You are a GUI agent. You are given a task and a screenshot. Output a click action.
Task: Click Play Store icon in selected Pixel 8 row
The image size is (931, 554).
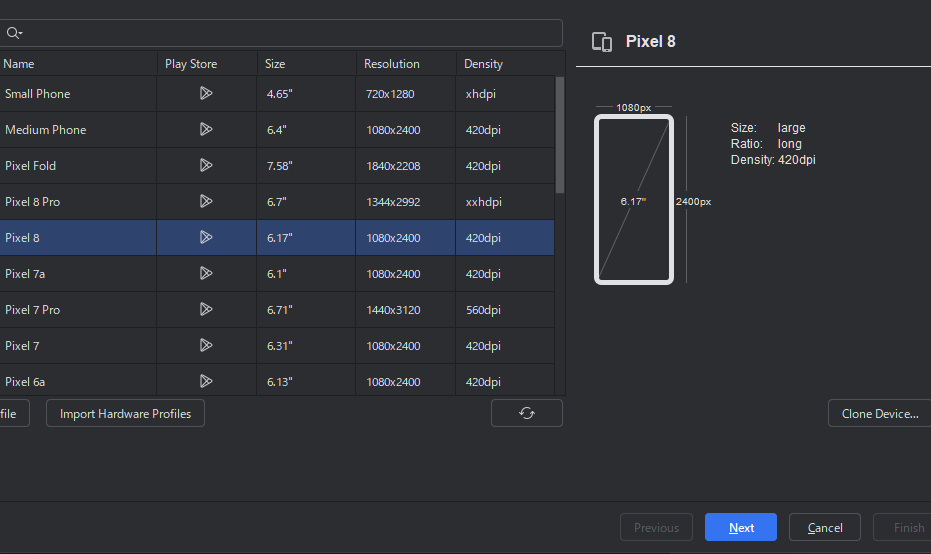[x=206, y=238]
